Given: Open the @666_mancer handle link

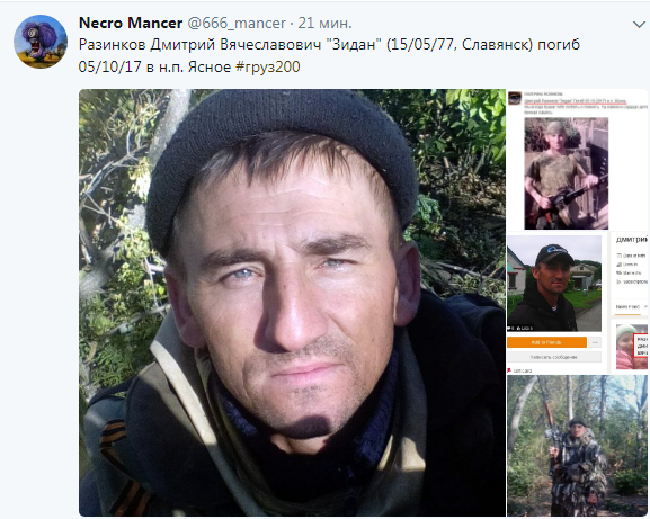Looking at the screenshot, I should (x=237, y=23).
